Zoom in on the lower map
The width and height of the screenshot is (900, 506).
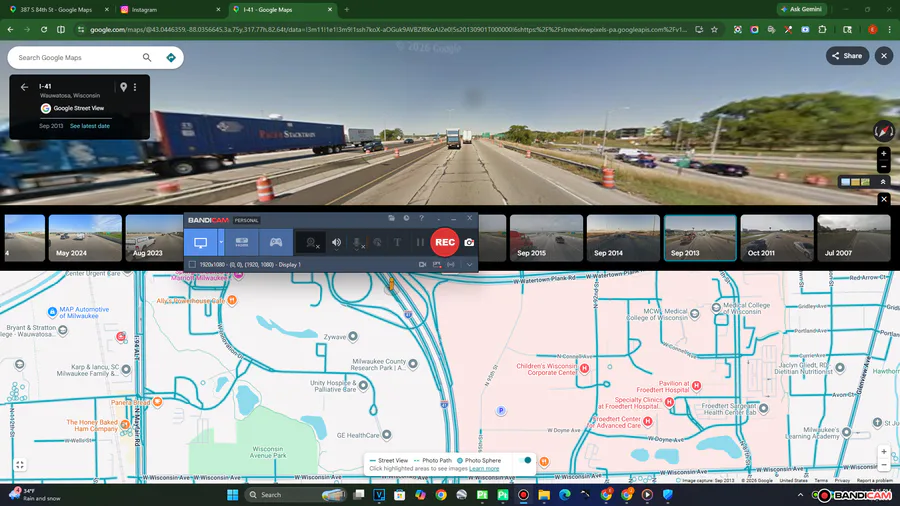[884, 451]
